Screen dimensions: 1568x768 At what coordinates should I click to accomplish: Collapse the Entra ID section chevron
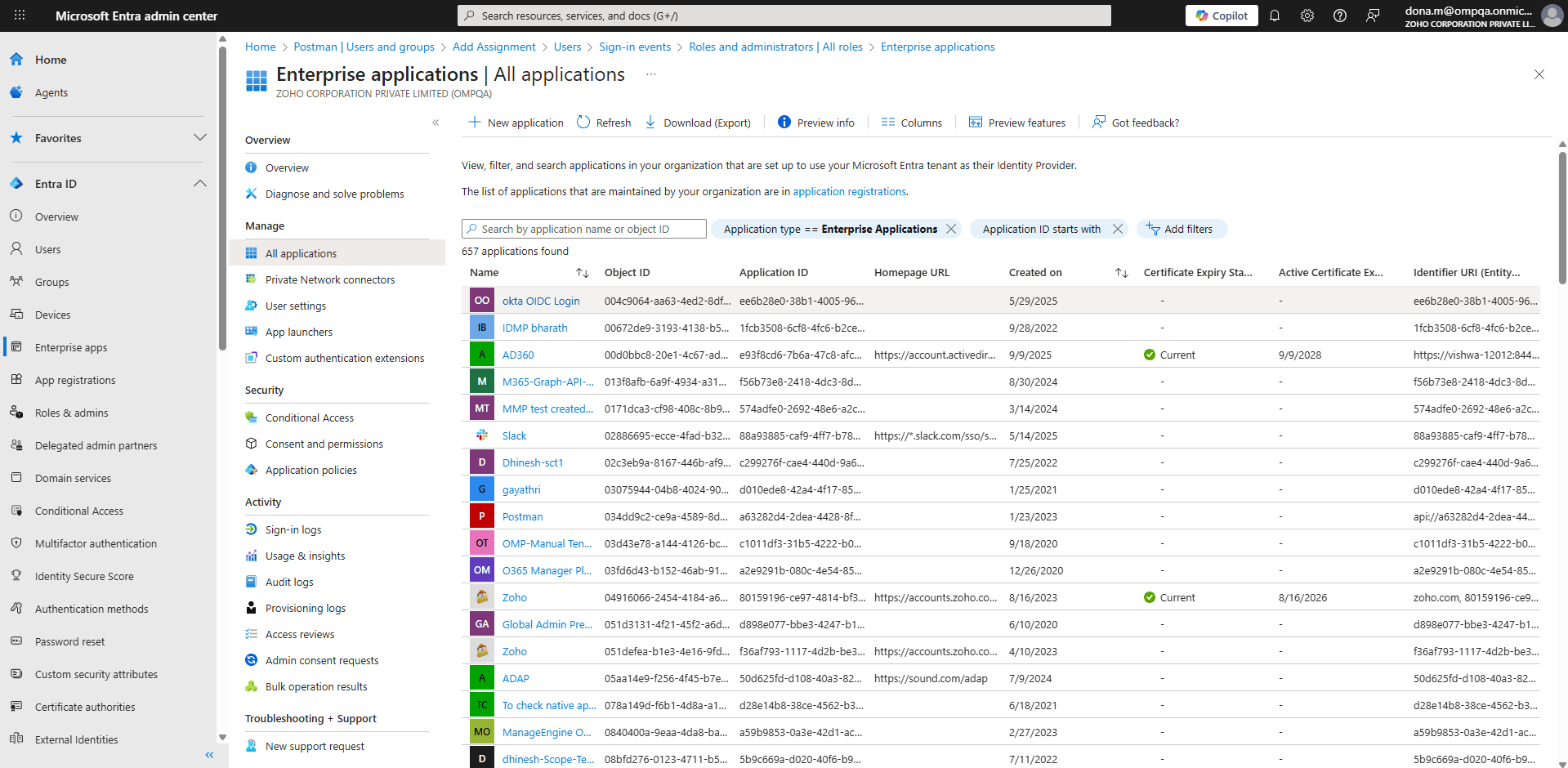click(x=200, y=183)
